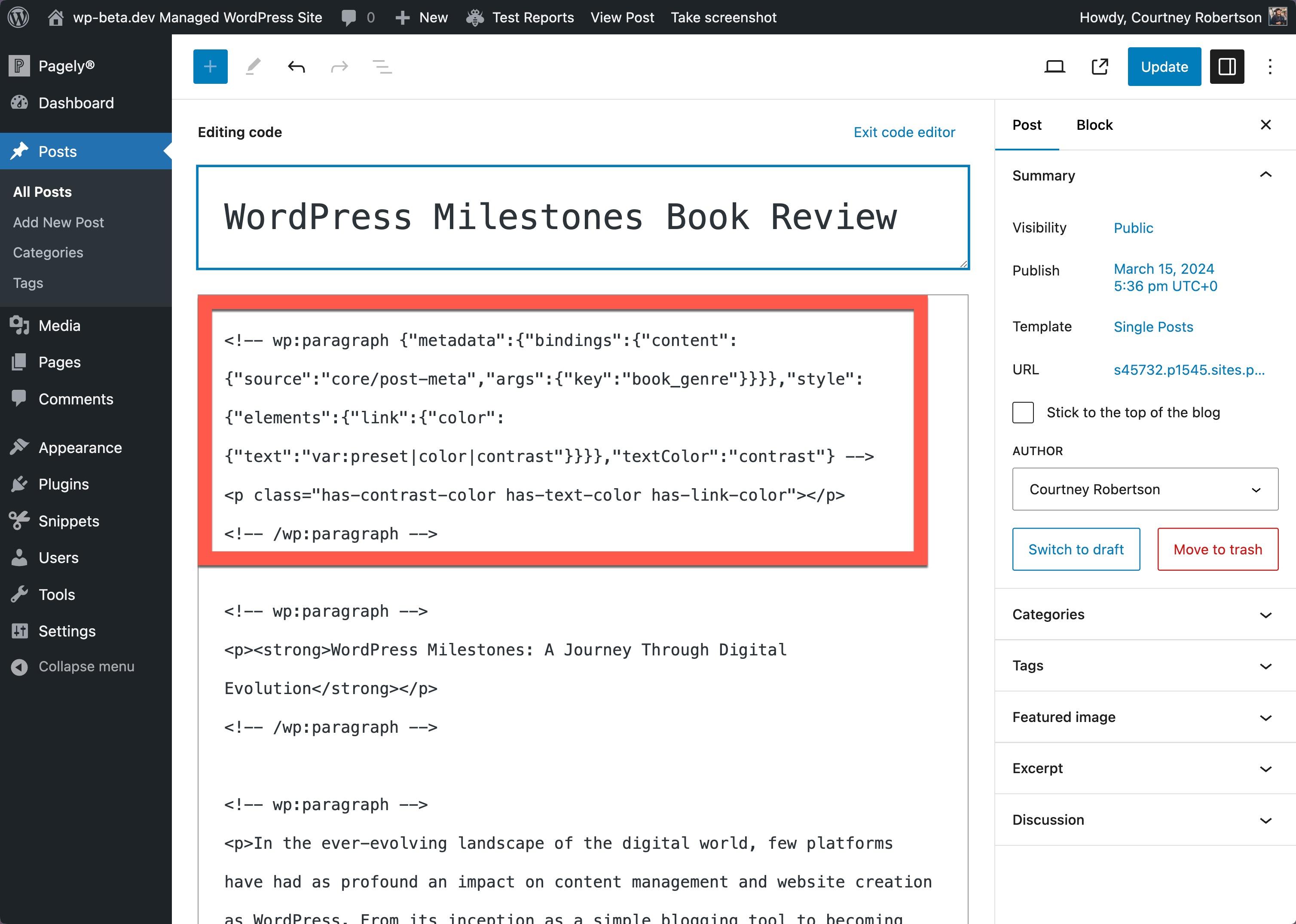
Task: Click the undo arrow icon
Action: click(x=297, y=66)
